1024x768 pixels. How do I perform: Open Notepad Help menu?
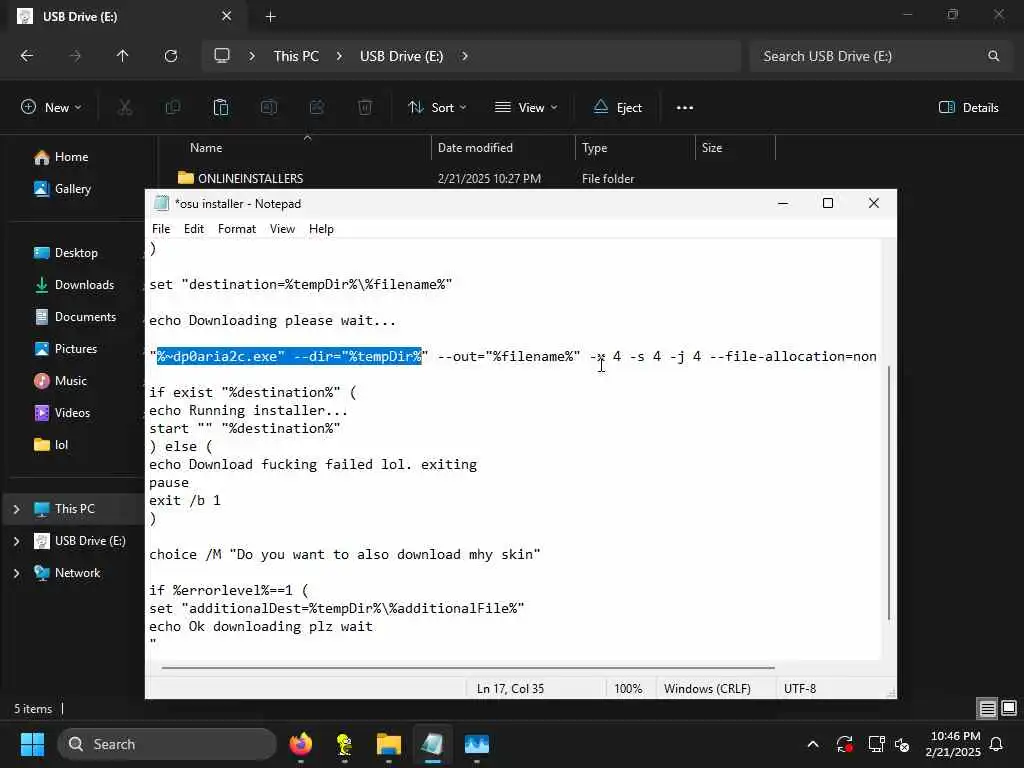pos(321,229)
